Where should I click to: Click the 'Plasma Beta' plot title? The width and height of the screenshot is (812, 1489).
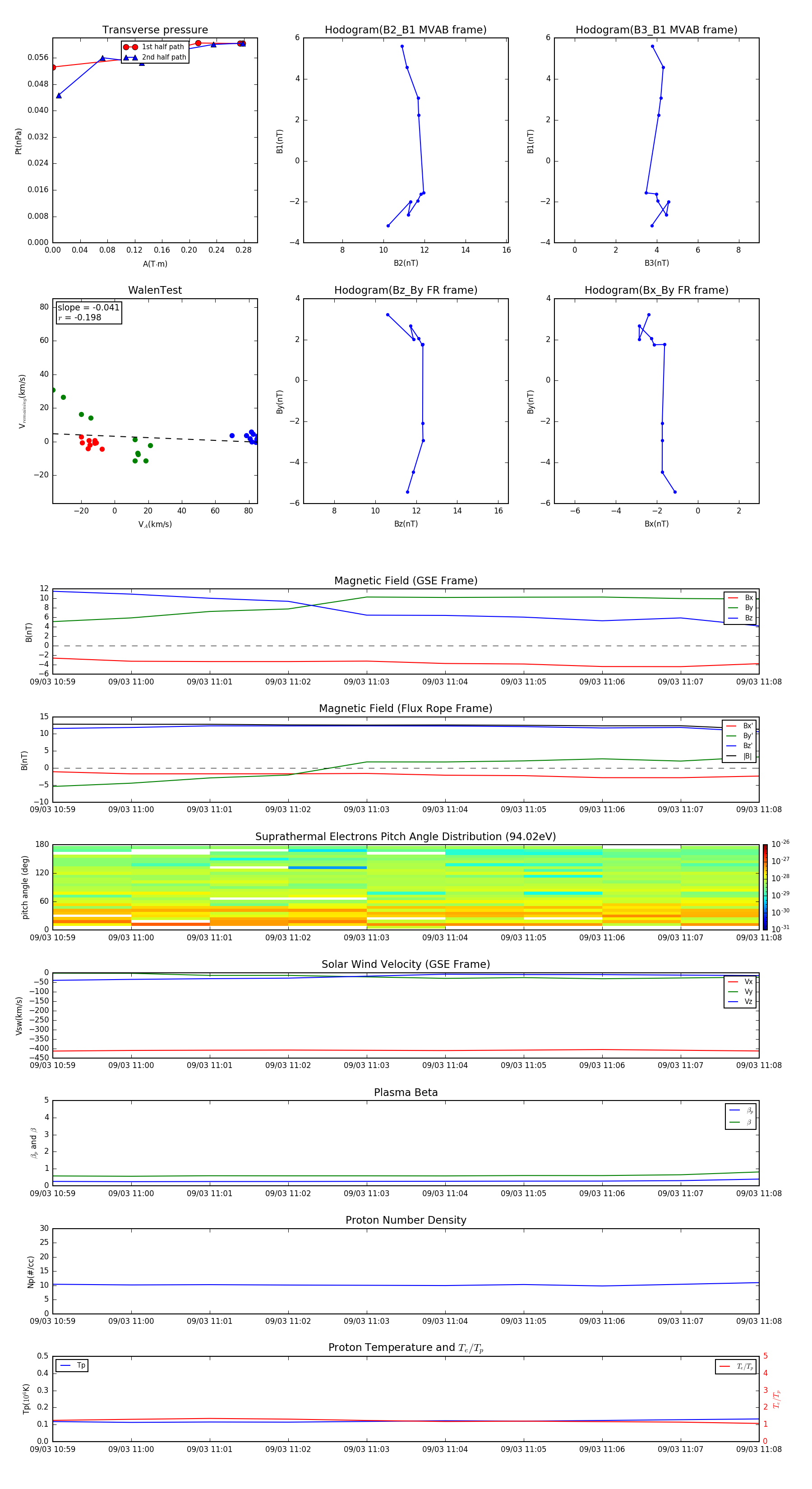(x=406, y=1092)
